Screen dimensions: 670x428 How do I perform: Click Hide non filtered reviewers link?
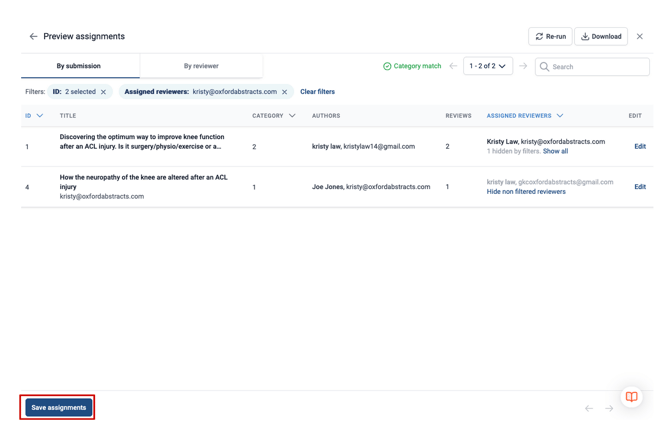point(526,192)
